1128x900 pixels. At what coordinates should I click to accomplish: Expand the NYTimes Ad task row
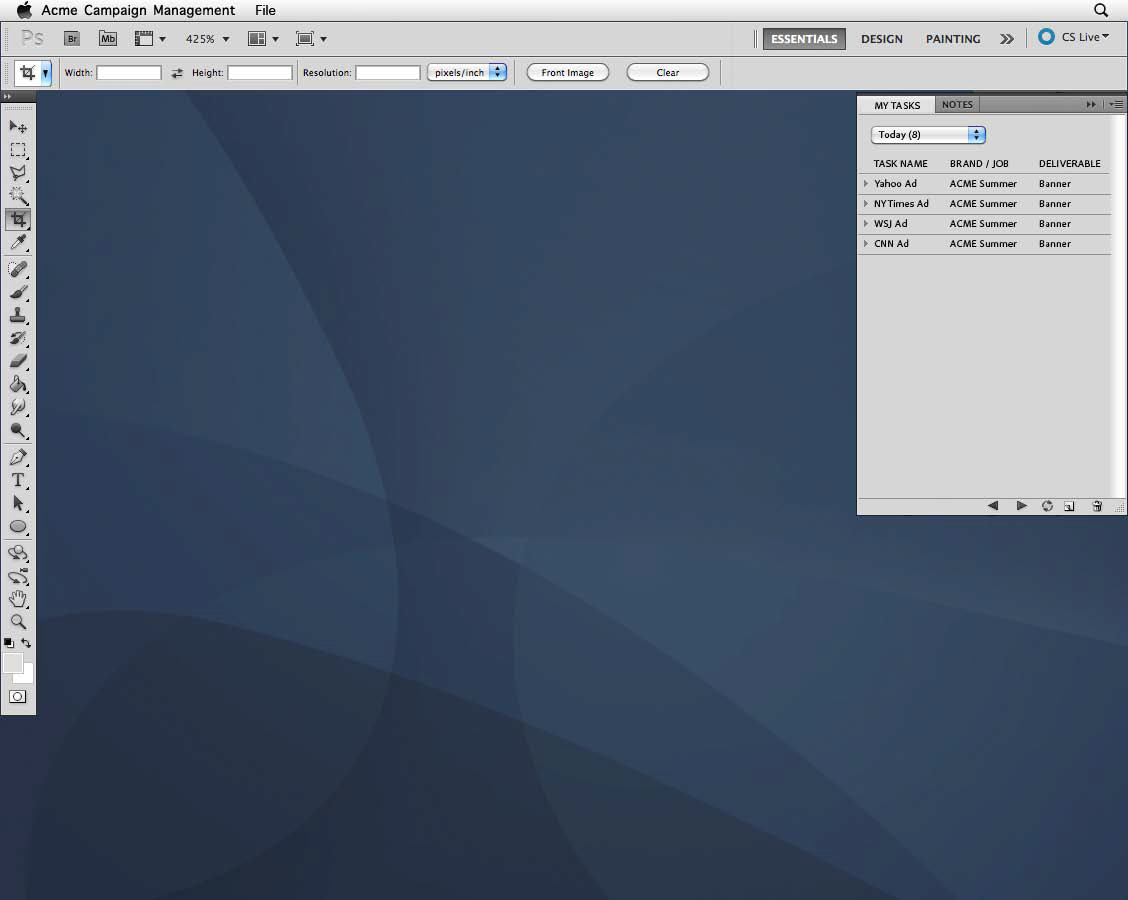(x=866, y=204)
